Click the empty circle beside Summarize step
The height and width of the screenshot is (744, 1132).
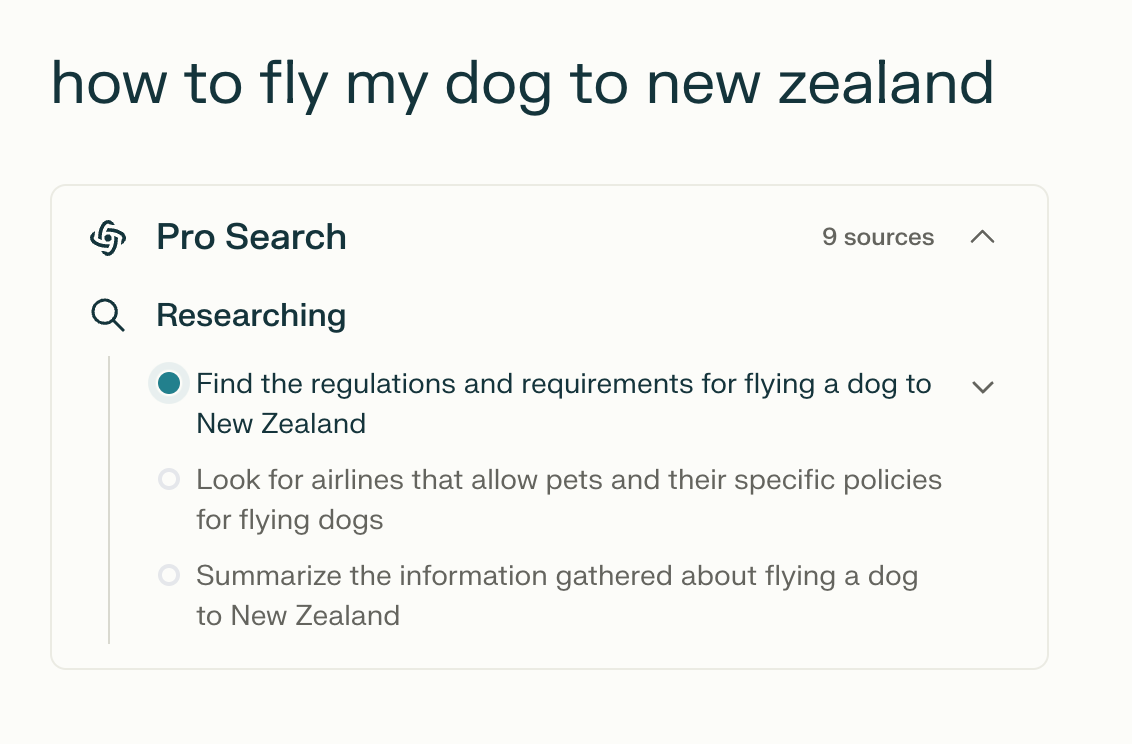coord(169,575)
